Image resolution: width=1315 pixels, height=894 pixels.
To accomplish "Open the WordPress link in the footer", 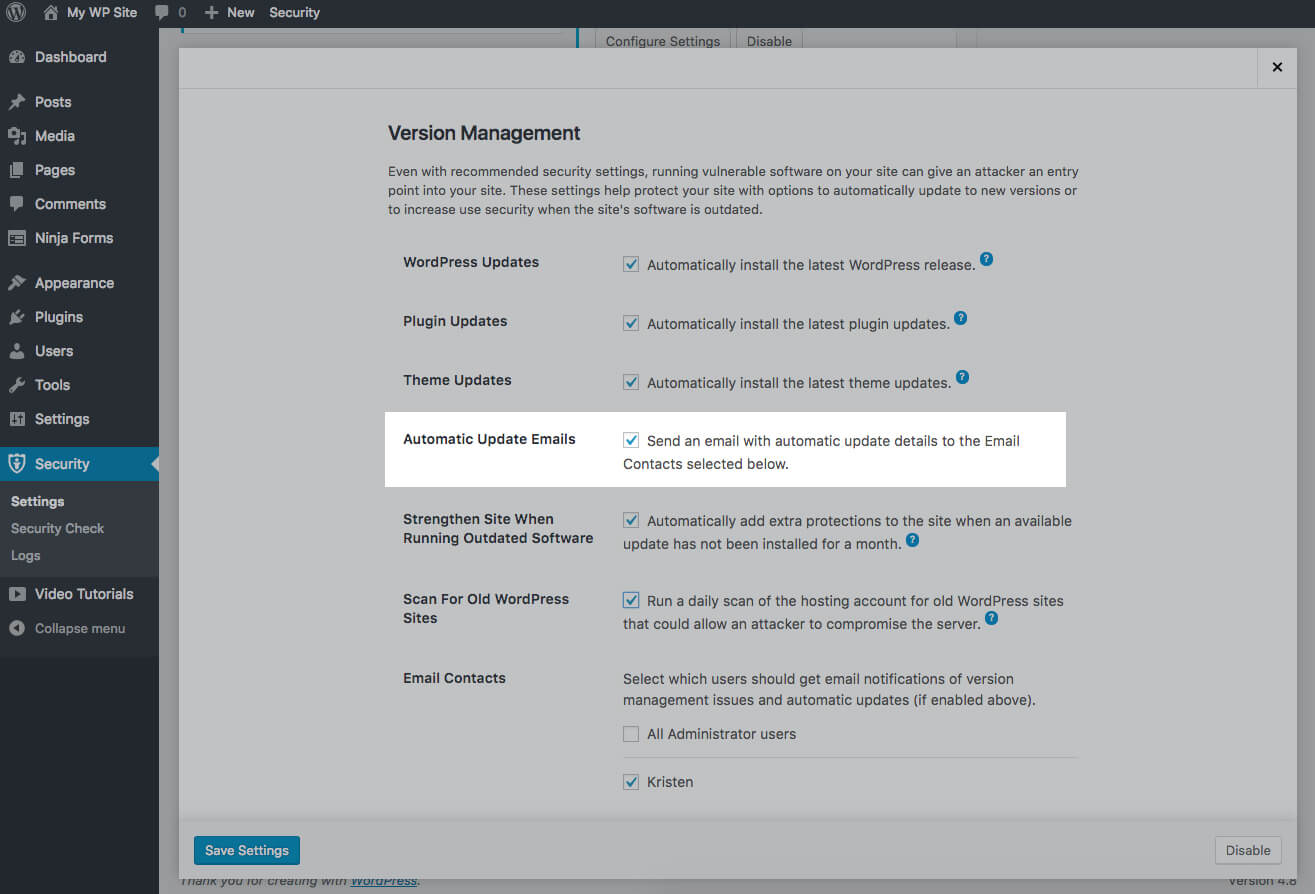I will [x=384, y=881].
